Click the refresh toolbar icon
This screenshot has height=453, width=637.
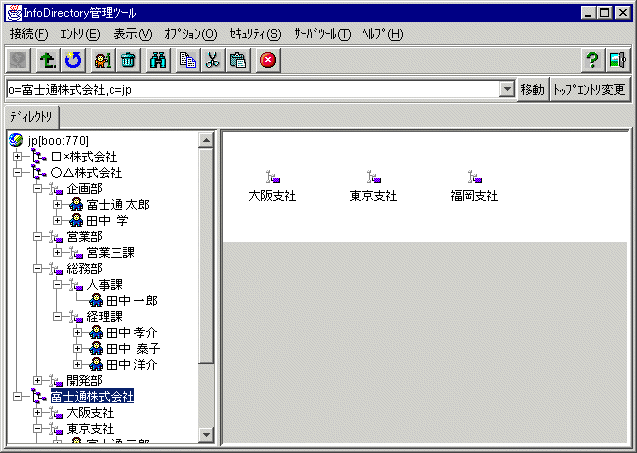73,61
